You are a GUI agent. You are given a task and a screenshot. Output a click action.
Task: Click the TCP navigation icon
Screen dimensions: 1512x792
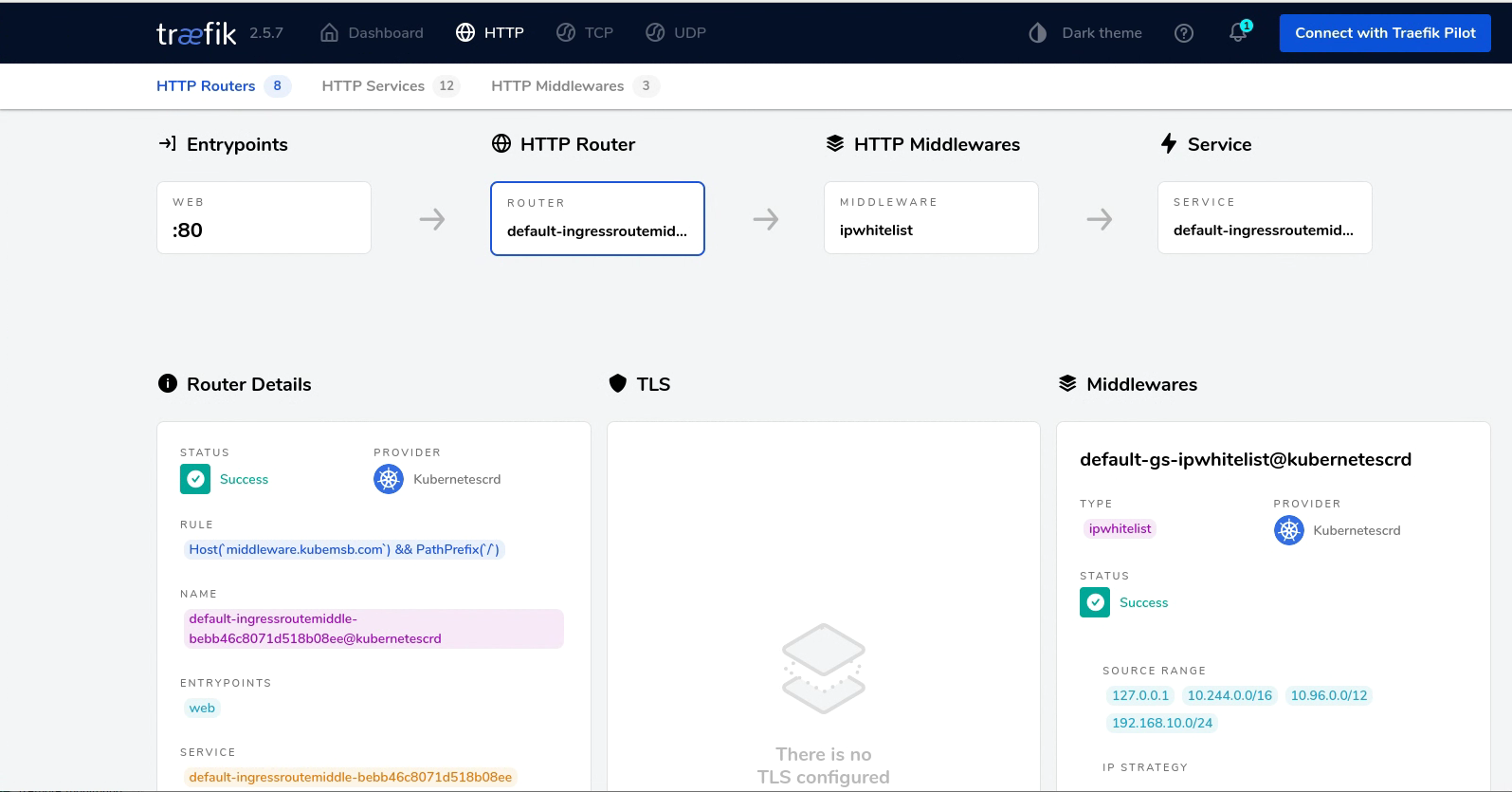click(x=566, y=33)
